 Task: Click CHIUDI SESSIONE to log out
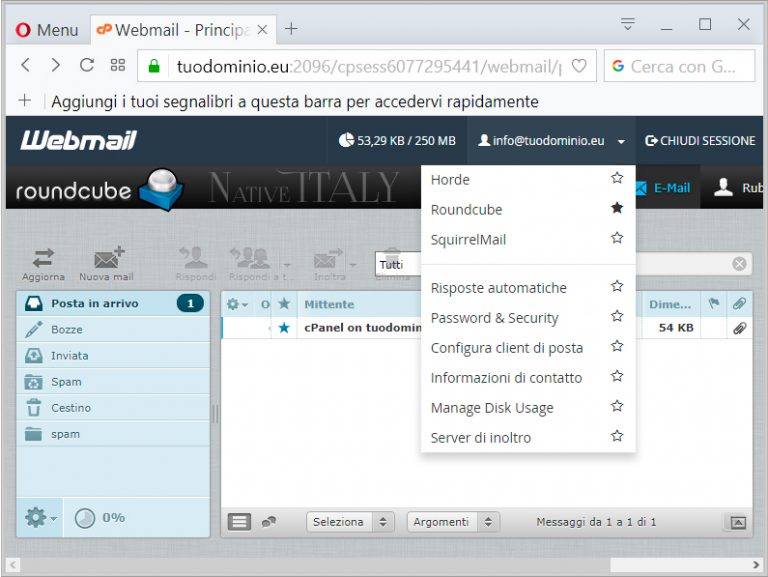tap(700, 141)
